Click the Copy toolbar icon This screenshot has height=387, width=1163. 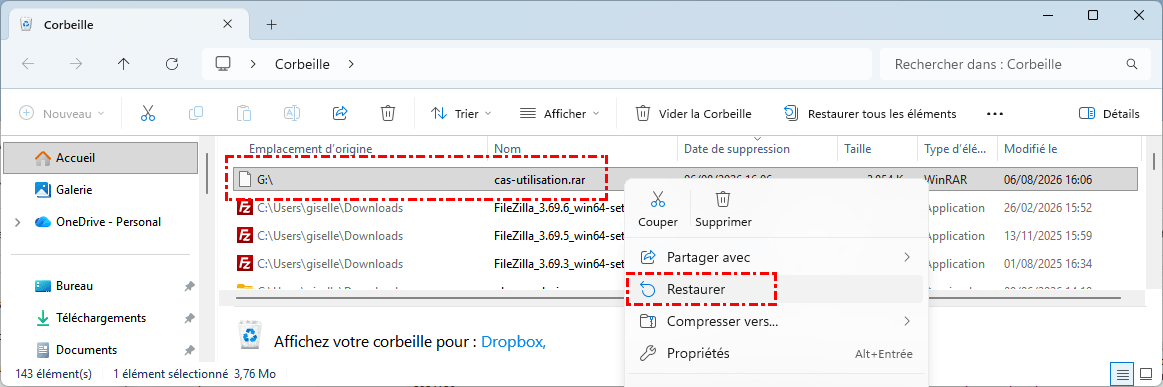196,113
